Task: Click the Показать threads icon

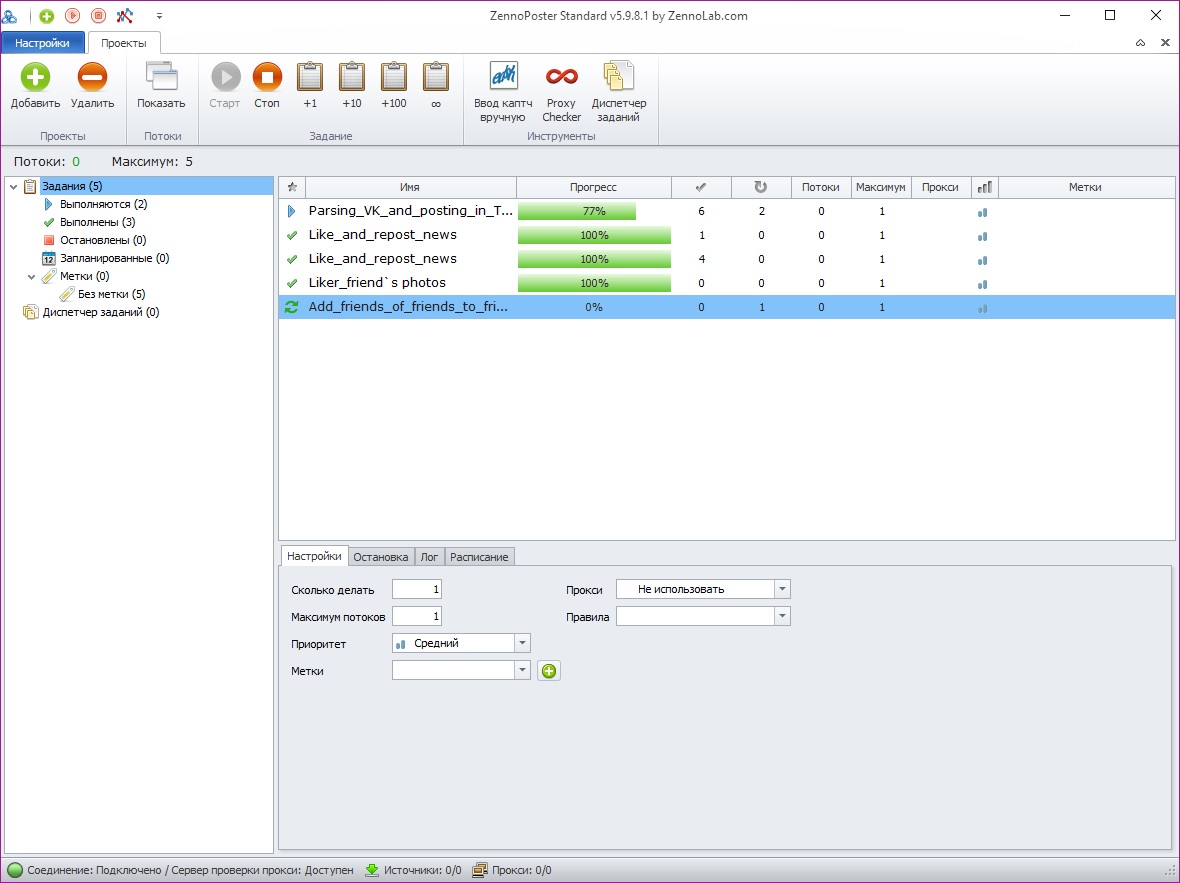Action: pyautogui.click(x=161, y=78)
